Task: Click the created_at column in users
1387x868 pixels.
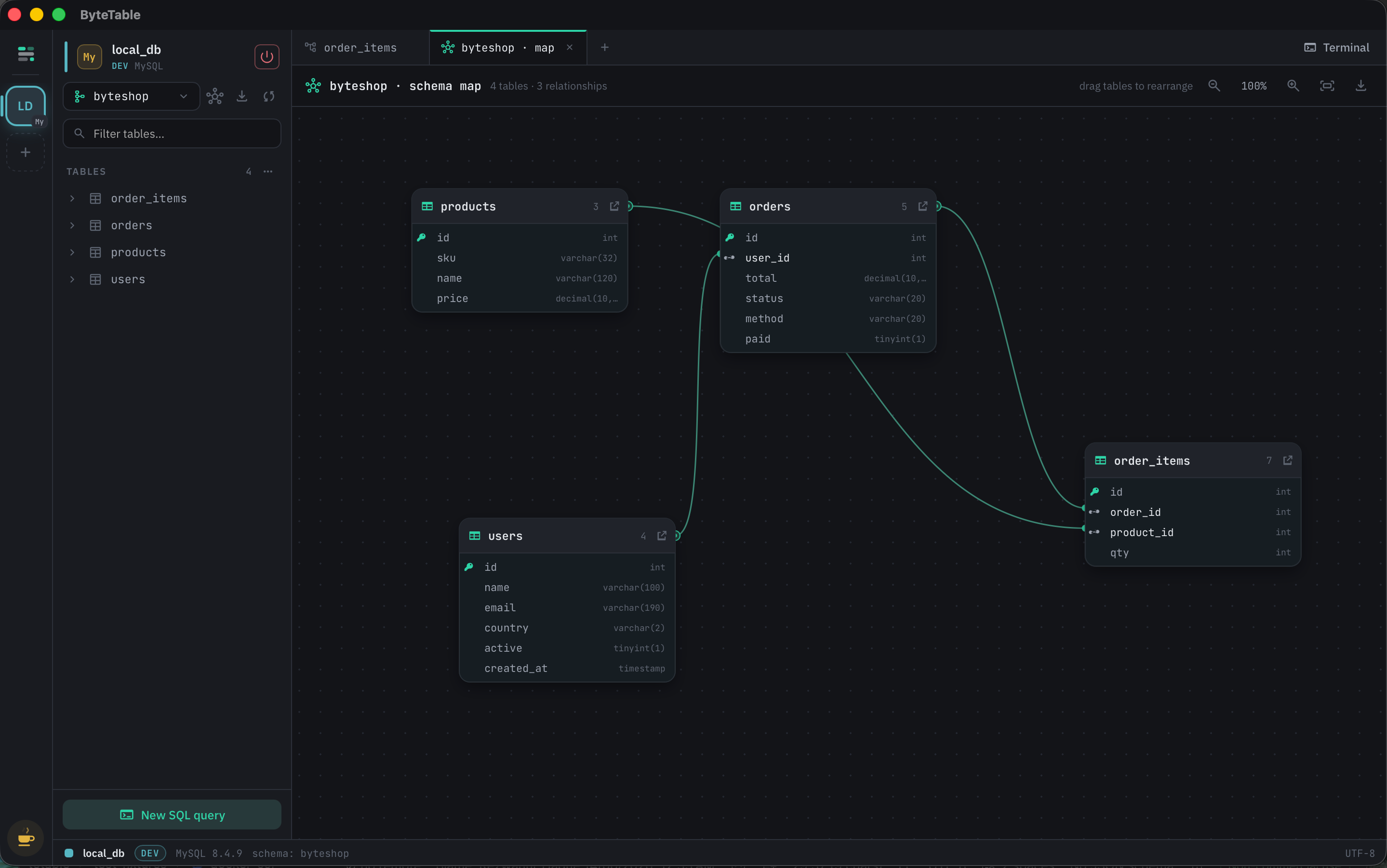Action: tap(567, 668)
